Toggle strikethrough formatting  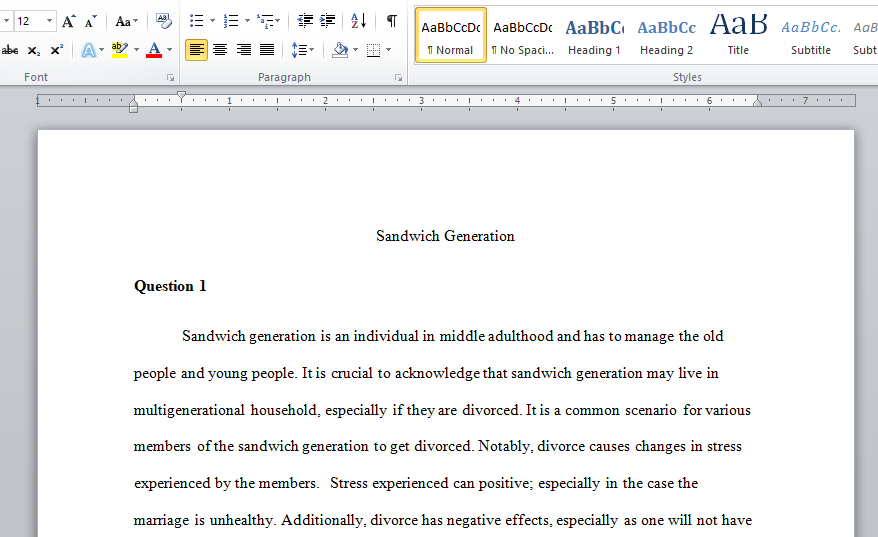click(10, 50)
